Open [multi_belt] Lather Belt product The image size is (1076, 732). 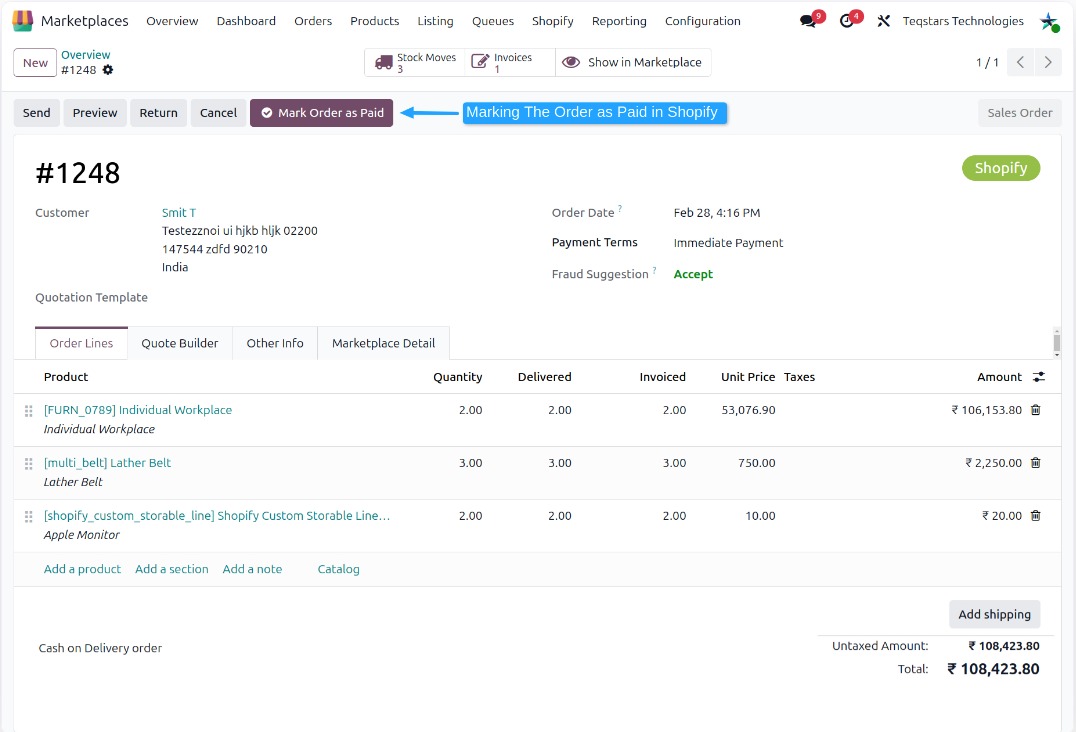coord(107,462)
